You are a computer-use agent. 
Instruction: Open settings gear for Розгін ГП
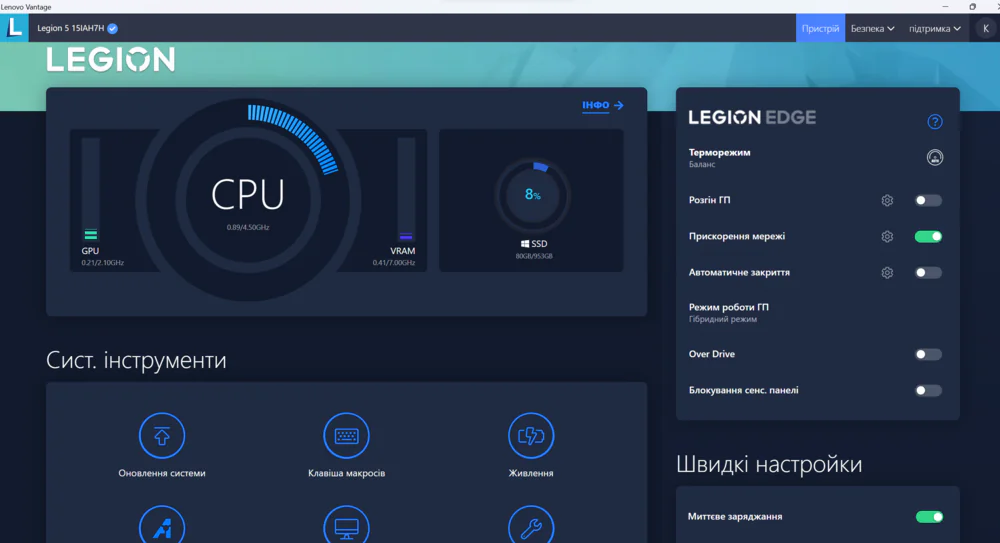[887, 200]
